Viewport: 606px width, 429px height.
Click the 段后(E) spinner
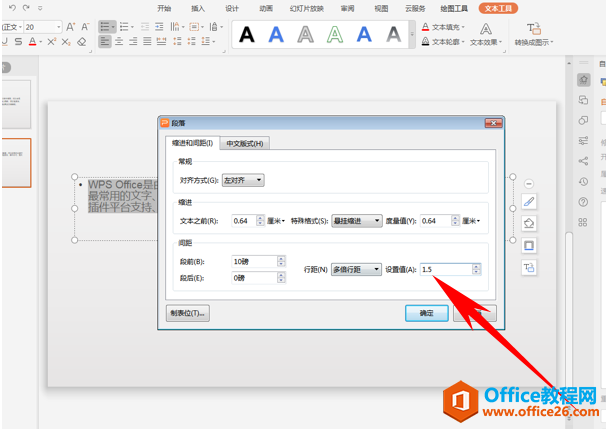(281, 277)
